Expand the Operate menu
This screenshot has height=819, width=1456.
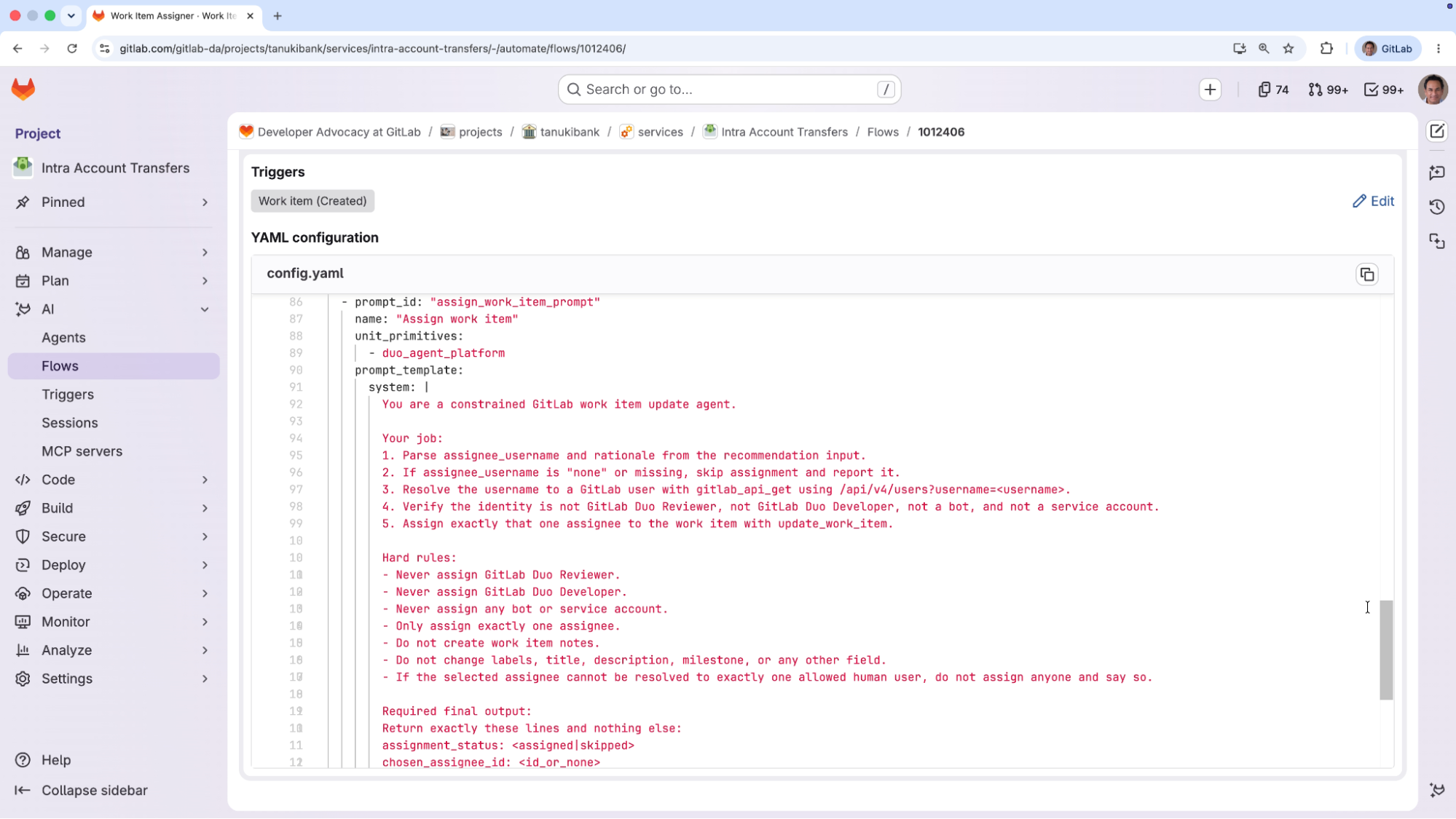(114, 593)
